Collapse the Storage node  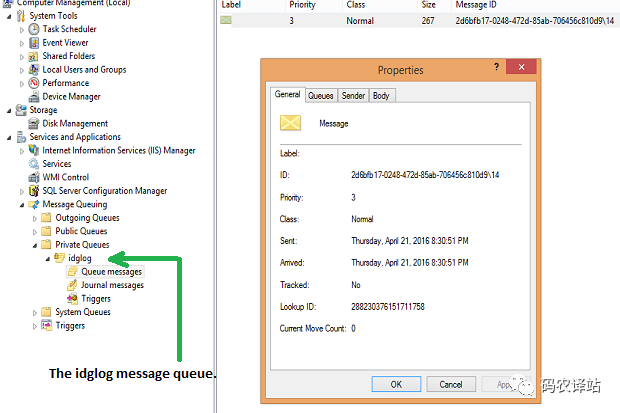(x=9, y=111)
